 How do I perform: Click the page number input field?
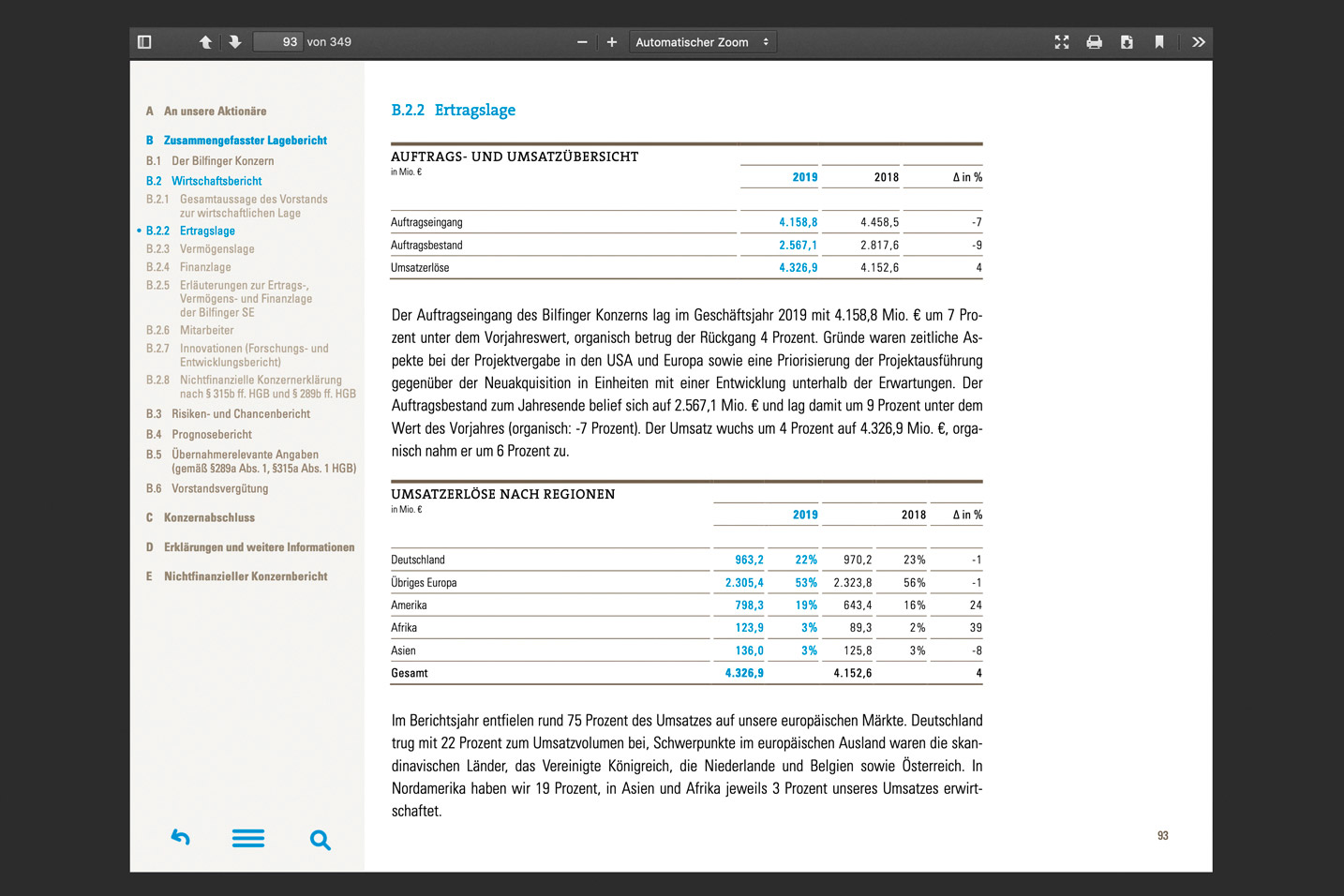(278, 42)
